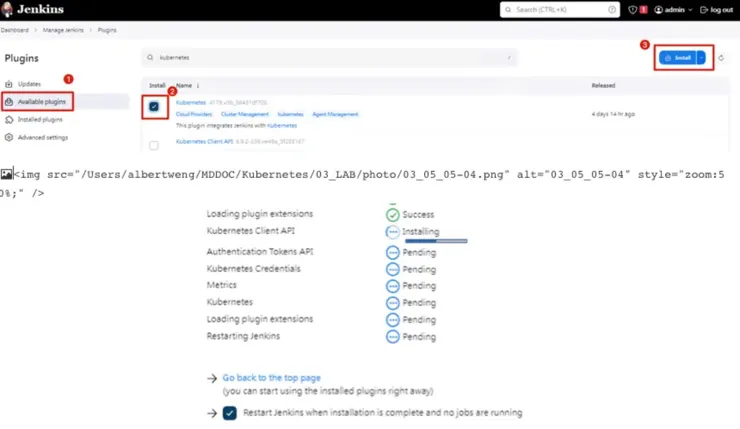
Task: Click the Cloud Providers tag
Action: [194, 114]
